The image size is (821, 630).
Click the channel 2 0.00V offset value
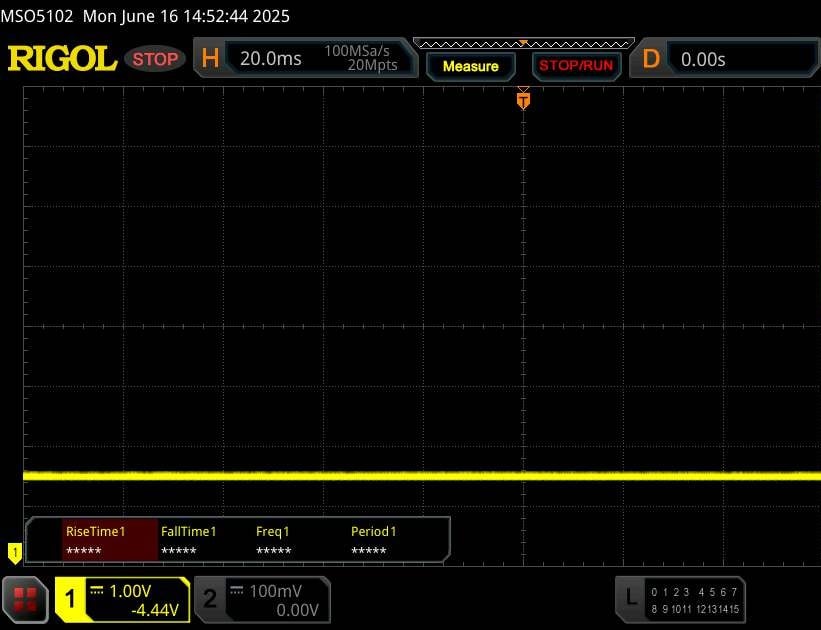click(x=297, y=610)
